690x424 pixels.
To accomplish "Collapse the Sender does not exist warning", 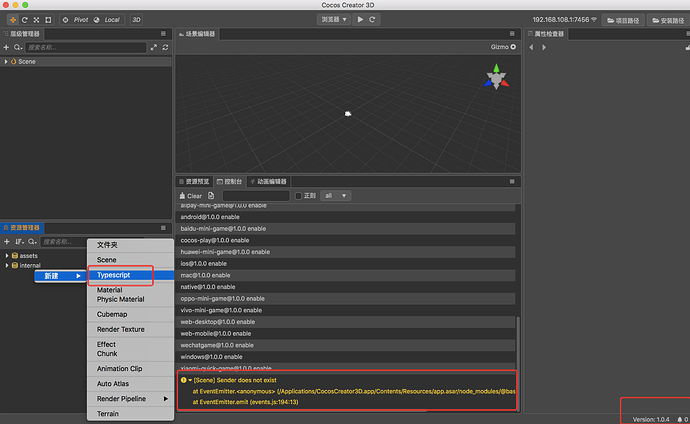I will coord(190,380).
